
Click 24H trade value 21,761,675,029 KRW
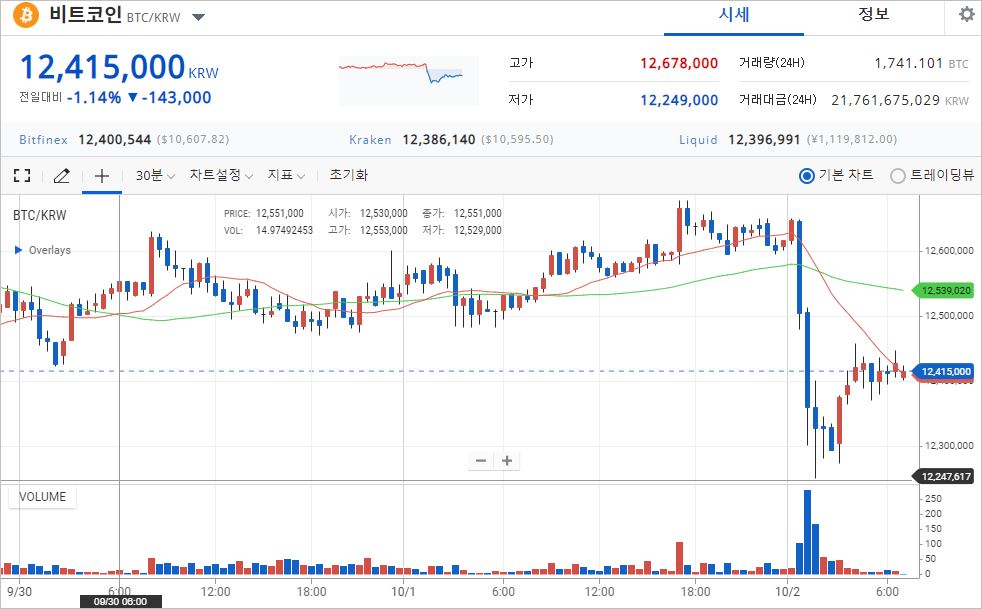coord(900,100)
